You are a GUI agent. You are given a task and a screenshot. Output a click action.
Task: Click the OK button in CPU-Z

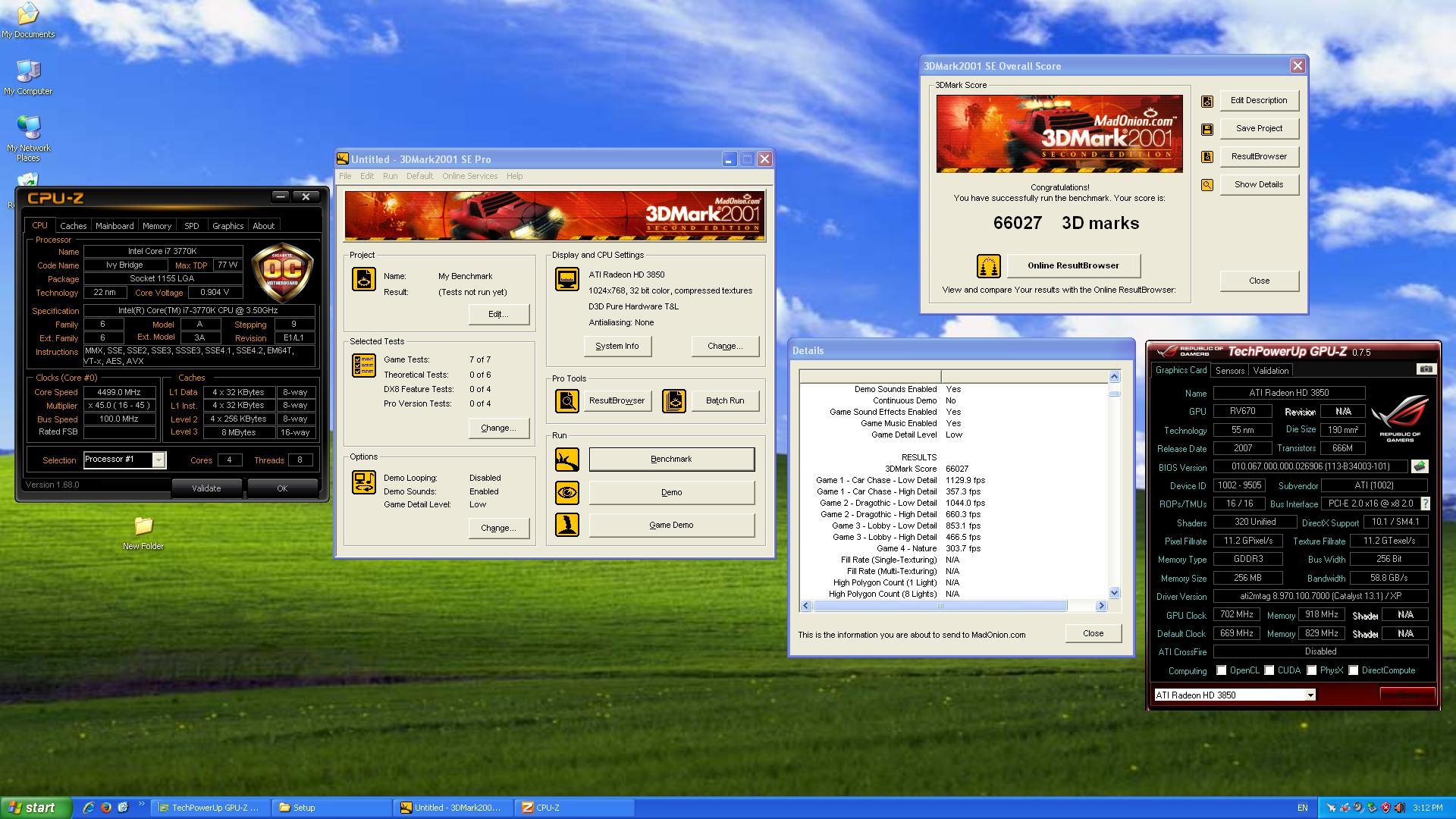click(282, 489)
